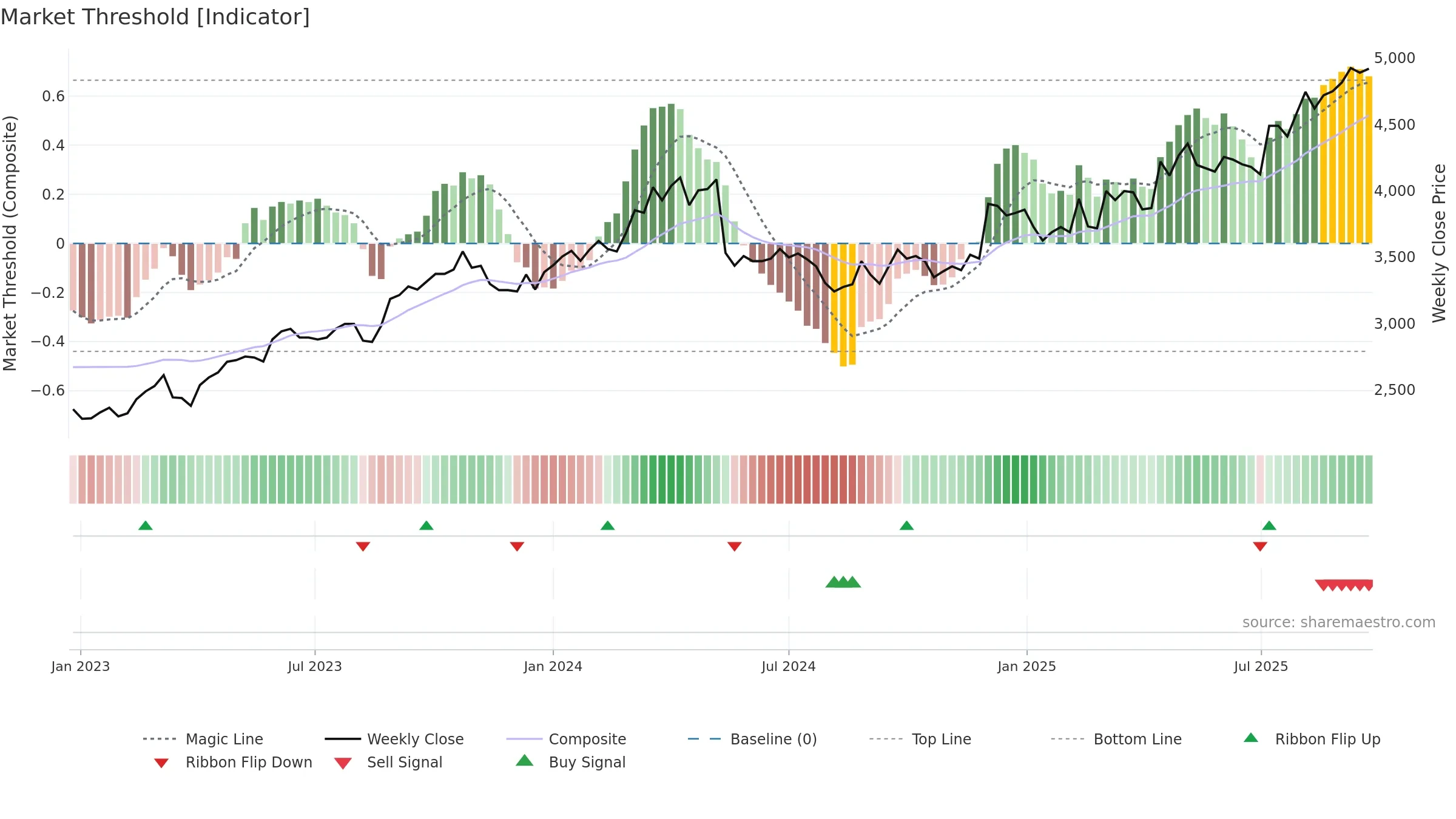This screenshot has width=1456, height=819.
Task: Click the darkest green ribbon segment near Jan 2025
Action: (1016, 479)
